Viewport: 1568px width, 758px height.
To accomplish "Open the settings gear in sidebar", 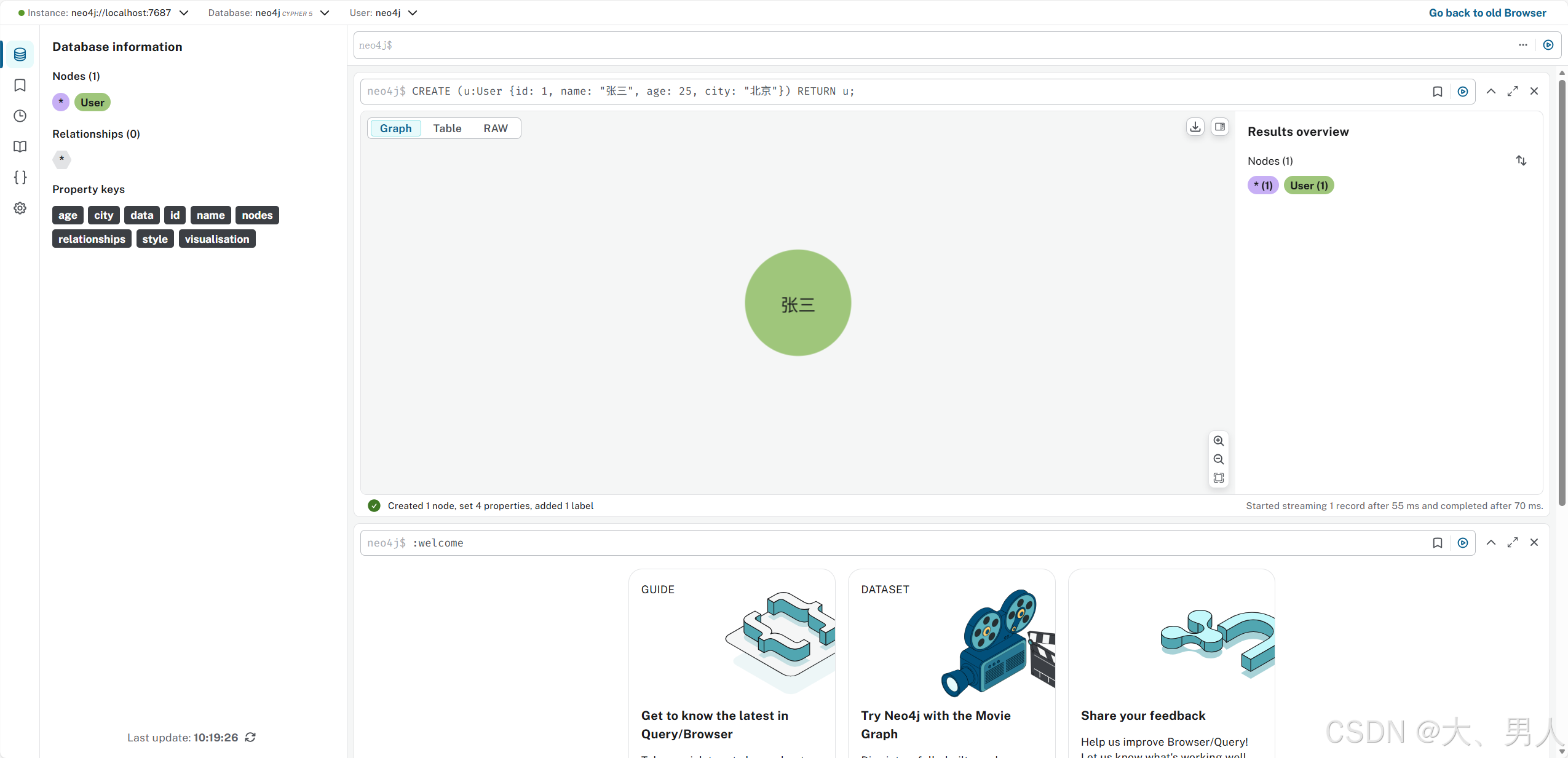I will tap(20, 208).
